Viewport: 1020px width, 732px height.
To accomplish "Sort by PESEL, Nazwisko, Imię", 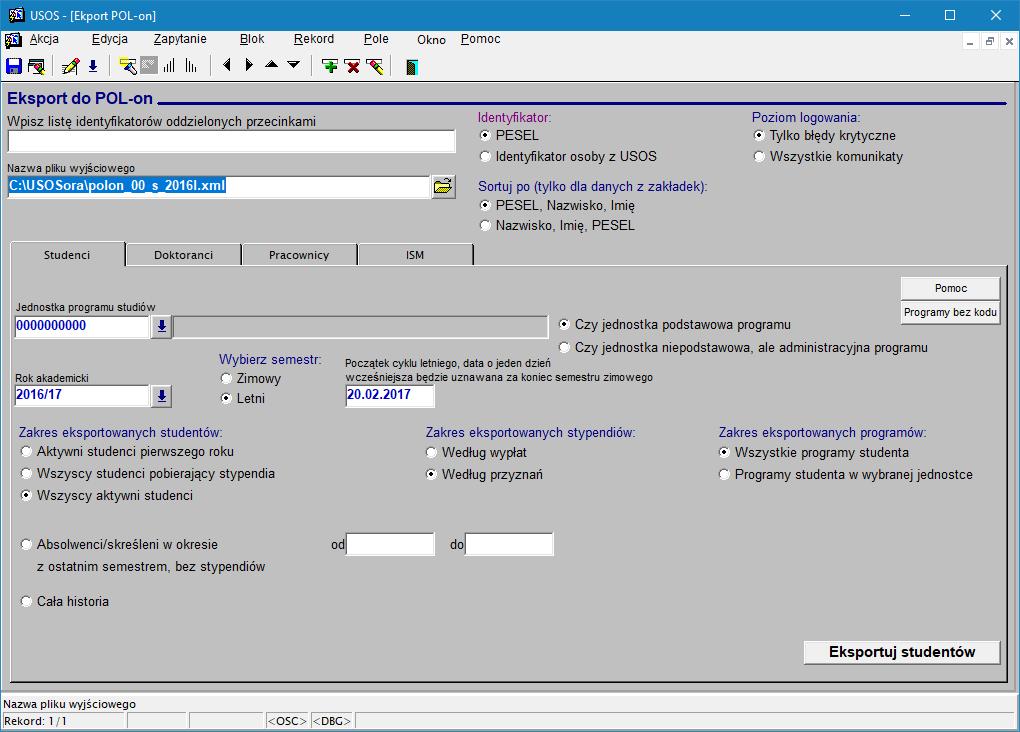I will click(485, 205).
